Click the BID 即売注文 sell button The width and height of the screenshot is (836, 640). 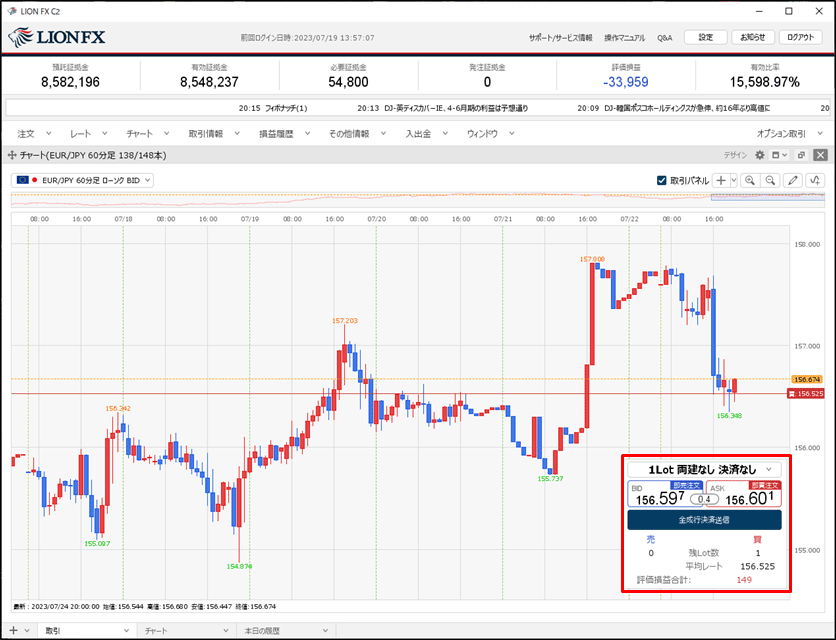665,494
